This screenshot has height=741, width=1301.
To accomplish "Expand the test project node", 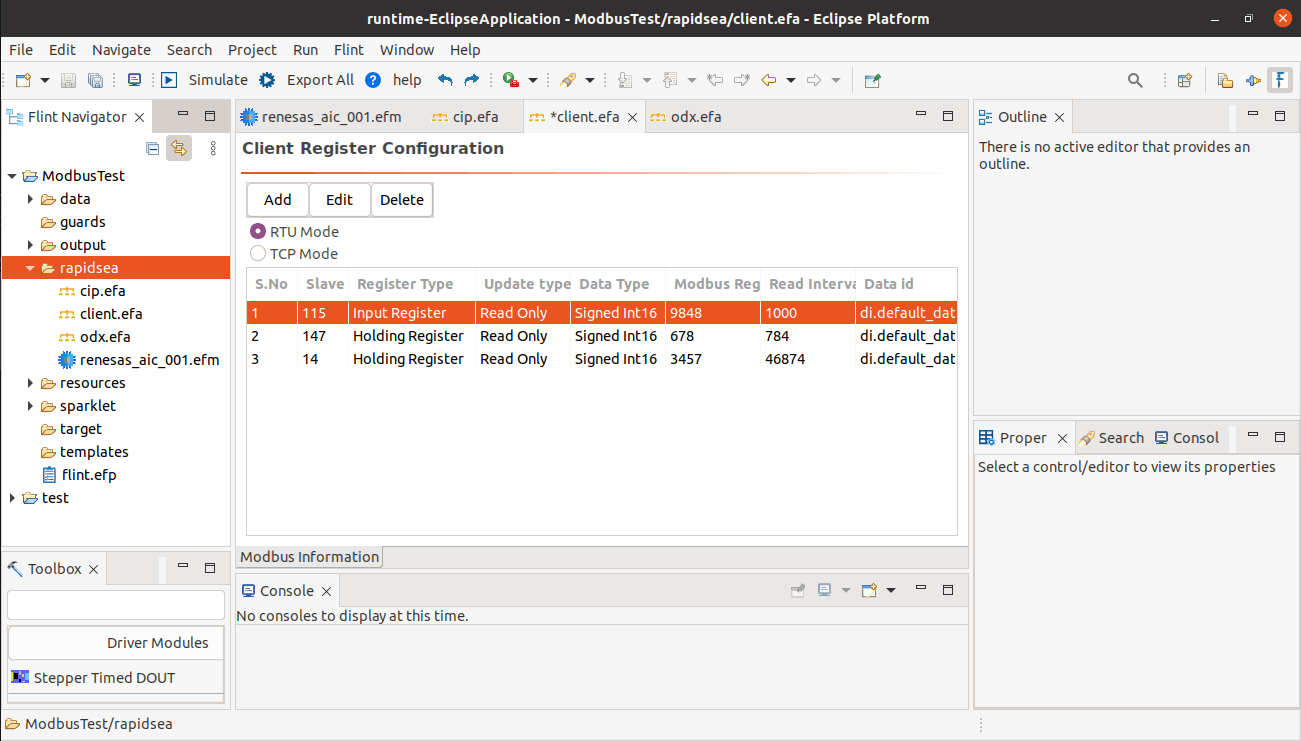I will [x=13, y=498].
